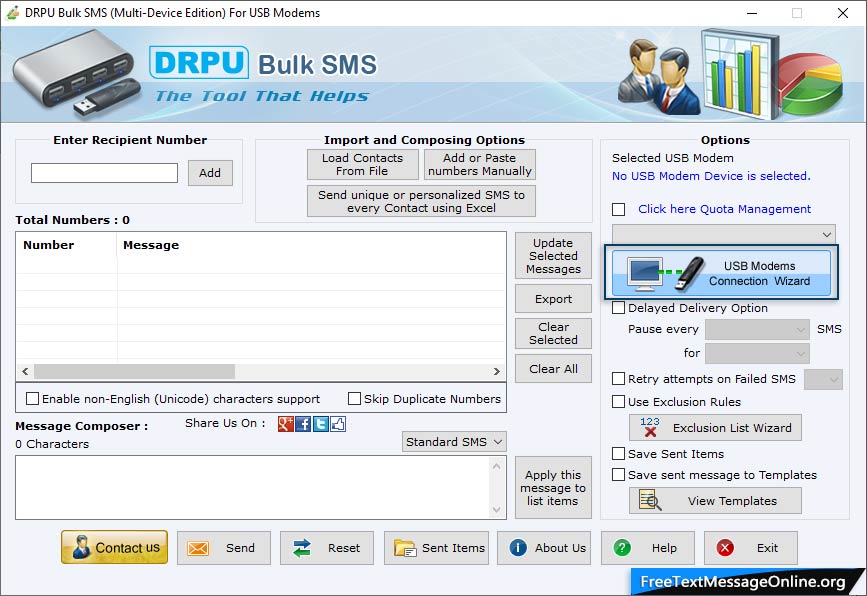The height and width of the screenshot is (596, 867).
Task: Click the blue info About Us icon
Action: pos(518,547)
